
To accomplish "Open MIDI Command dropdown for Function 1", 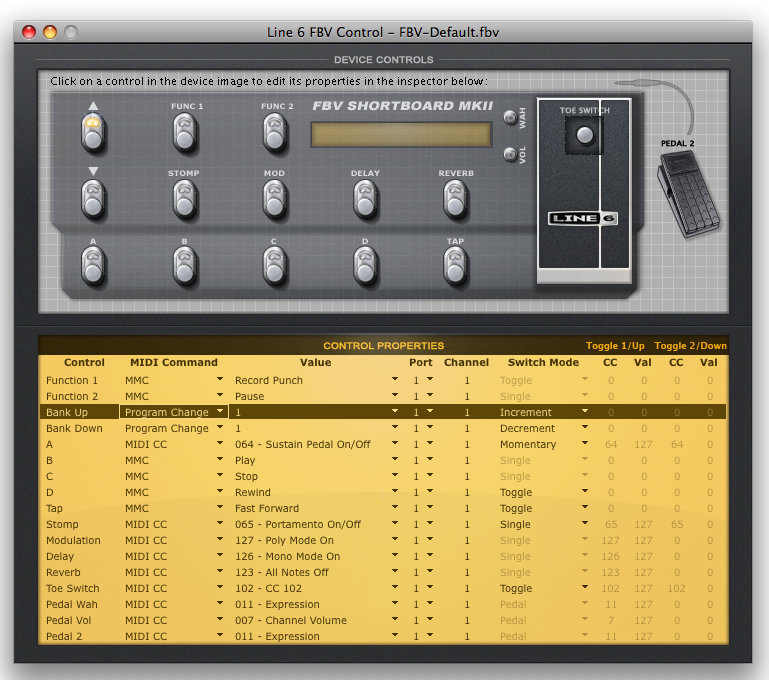I will tap(220, 379).
